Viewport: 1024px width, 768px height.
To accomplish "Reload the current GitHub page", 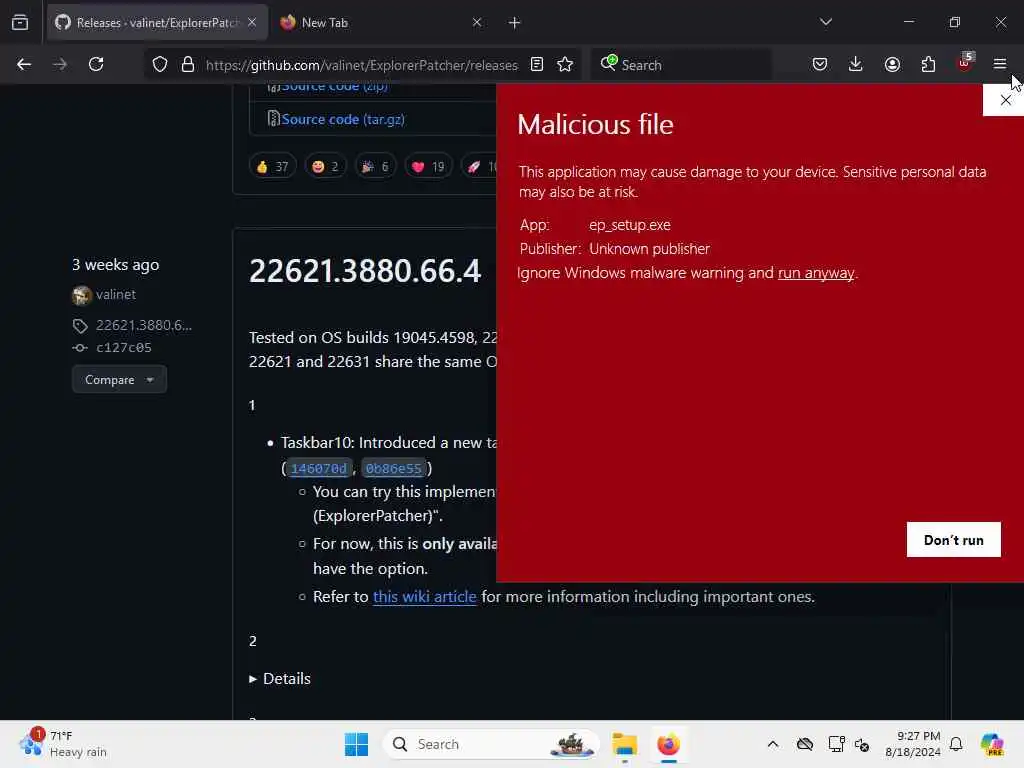I will click(96, 64).
